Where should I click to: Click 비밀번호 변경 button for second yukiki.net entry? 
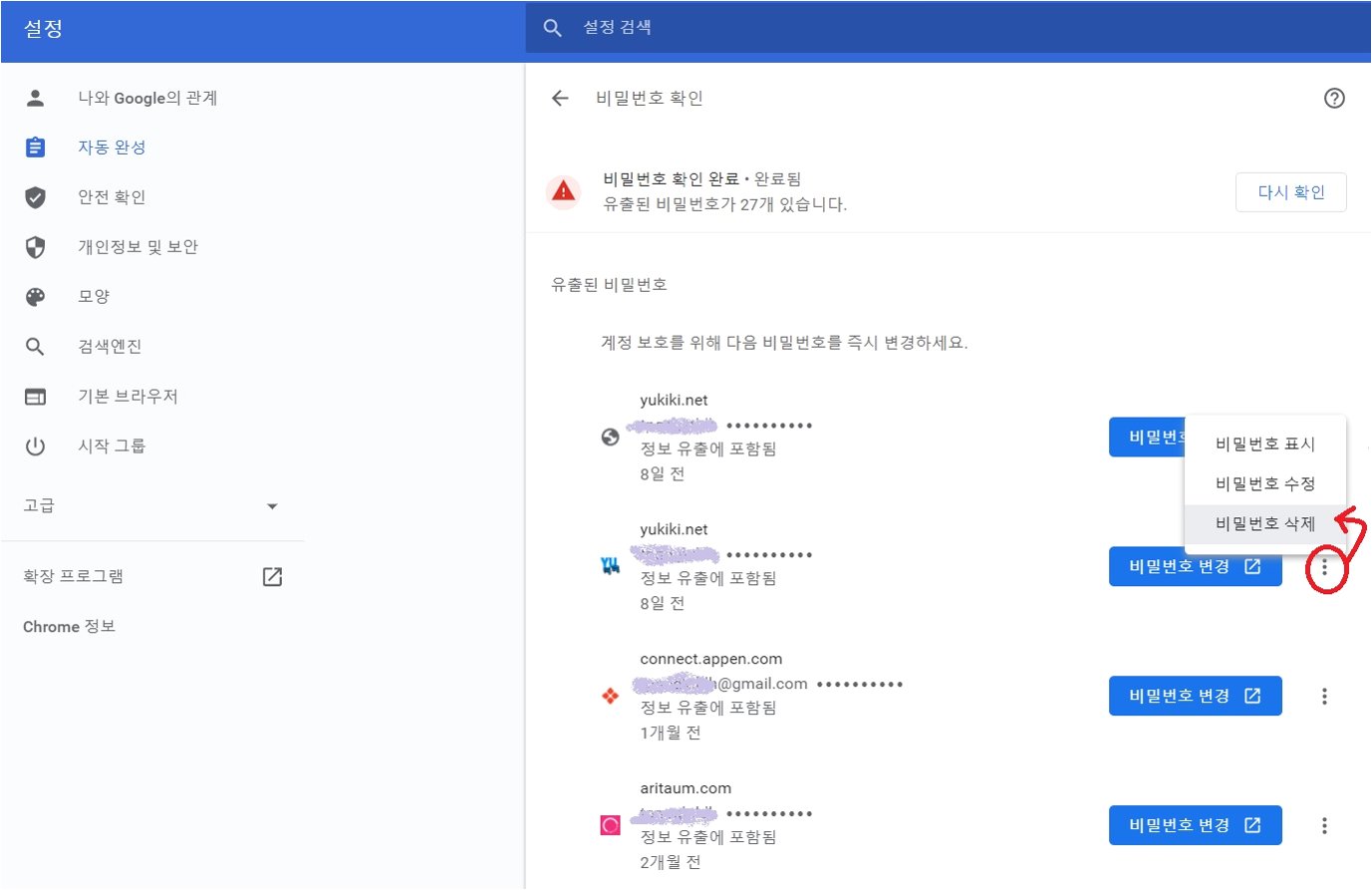[x=1195, y=566]
